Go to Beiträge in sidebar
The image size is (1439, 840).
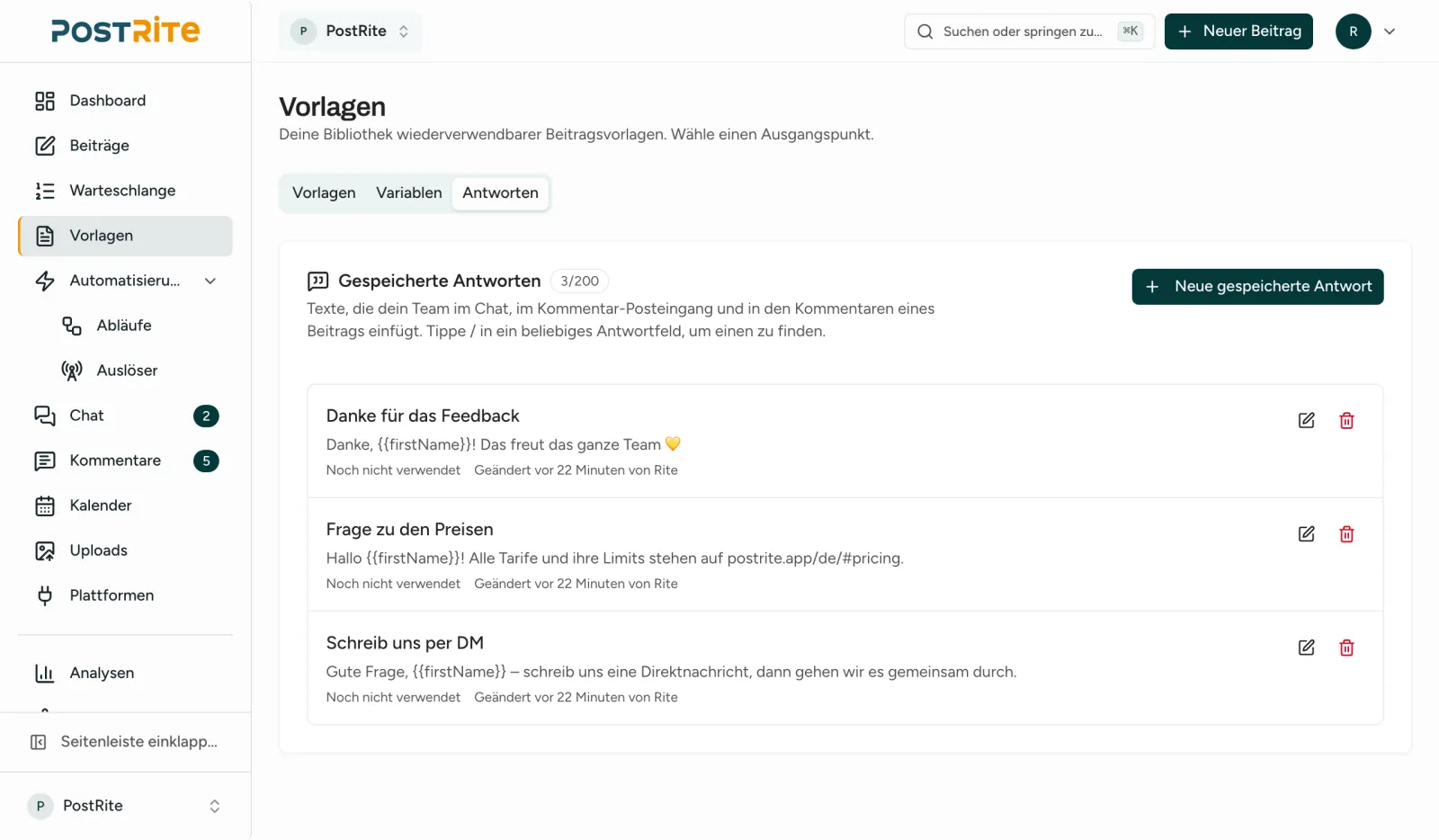pyautogui.click(x=125, y=146)
